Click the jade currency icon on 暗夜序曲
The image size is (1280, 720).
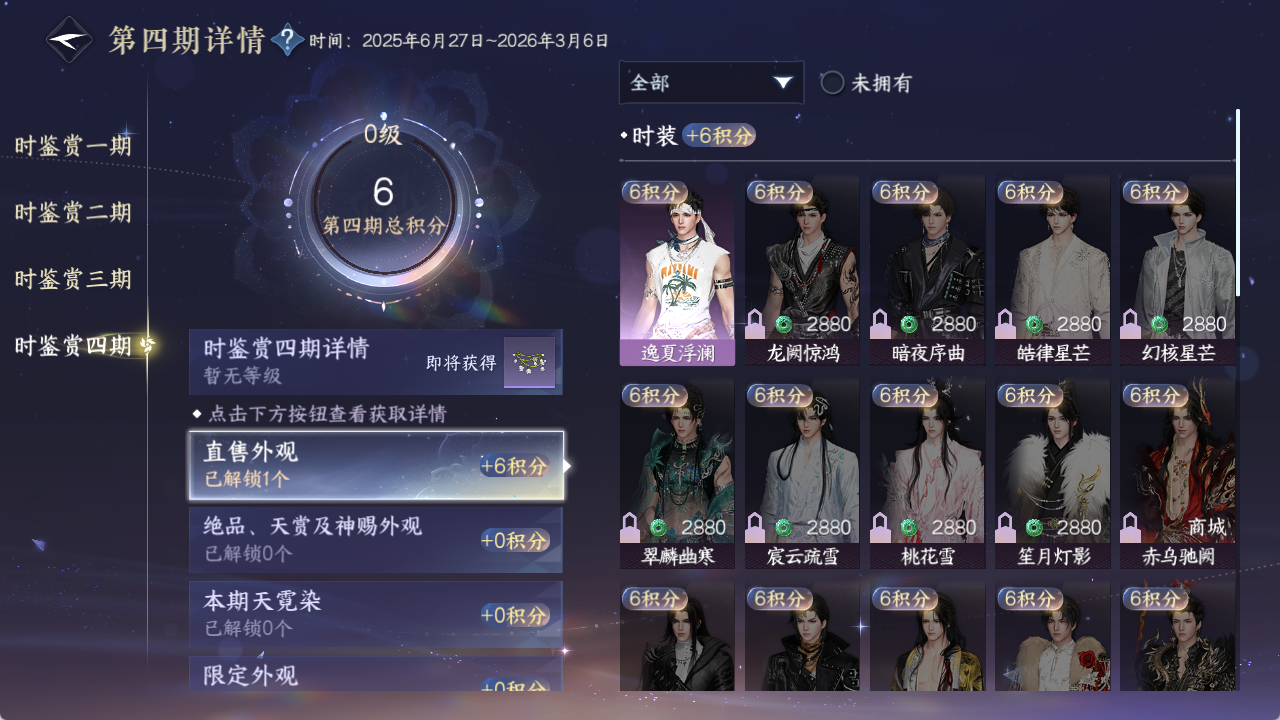[x=909, y=324]
